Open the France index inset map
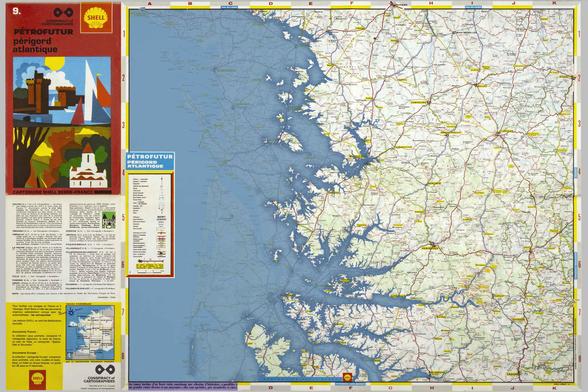Screen dimensions: 588x392 (x=90, y=333)
